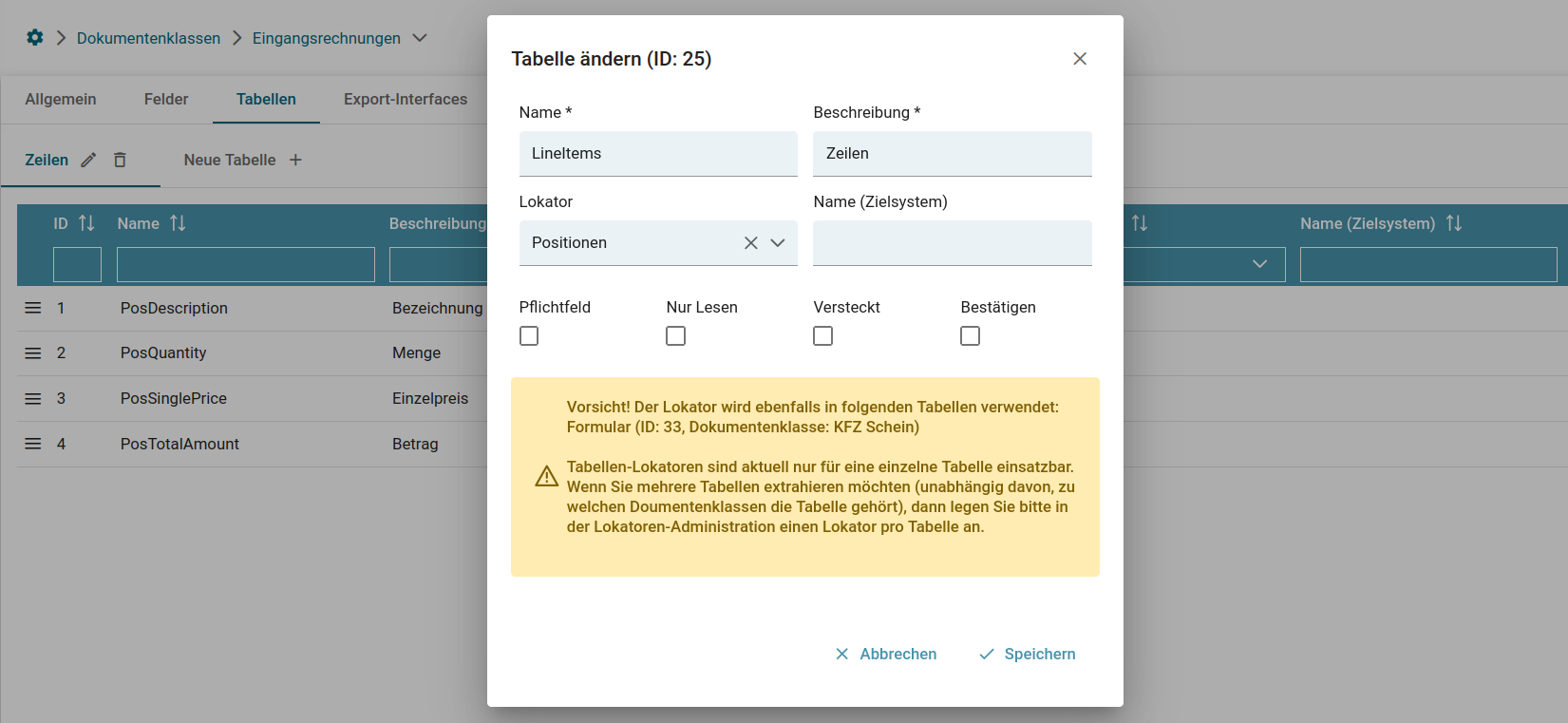
Task: Open the Export-Interfaces tab
Action: click(x=406, y=100)
